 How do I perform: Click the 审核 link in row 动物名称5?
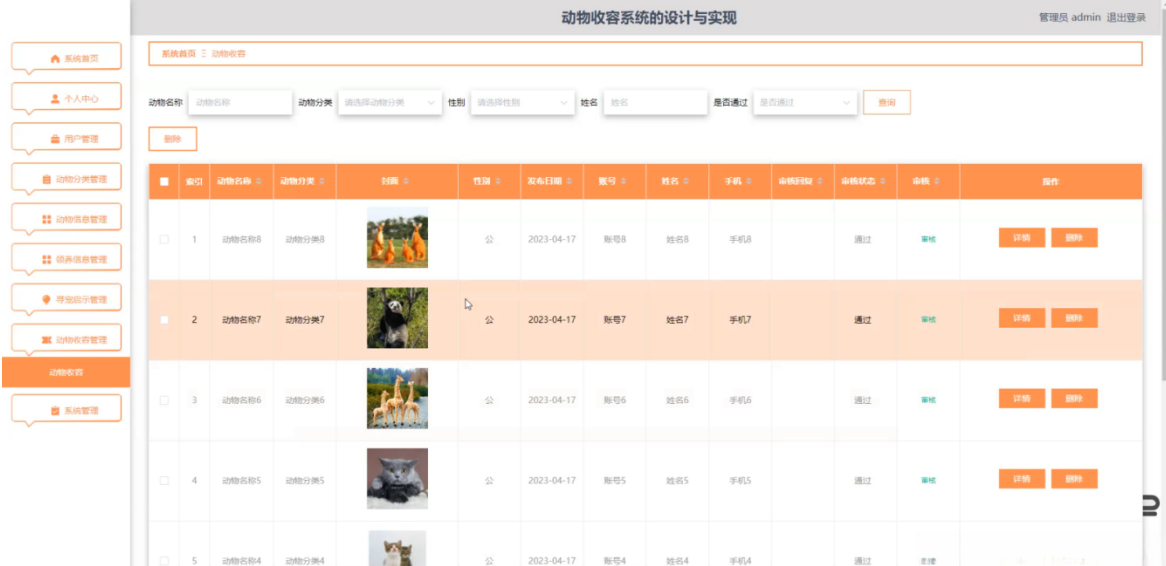click(928, 480)
